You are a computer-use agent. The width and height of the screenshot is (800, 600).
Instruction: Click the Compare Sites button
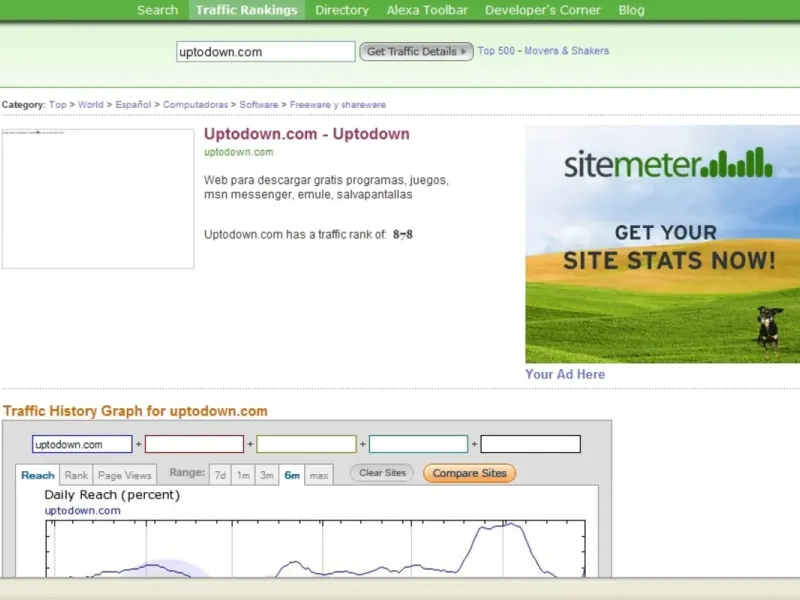(469, 473)
